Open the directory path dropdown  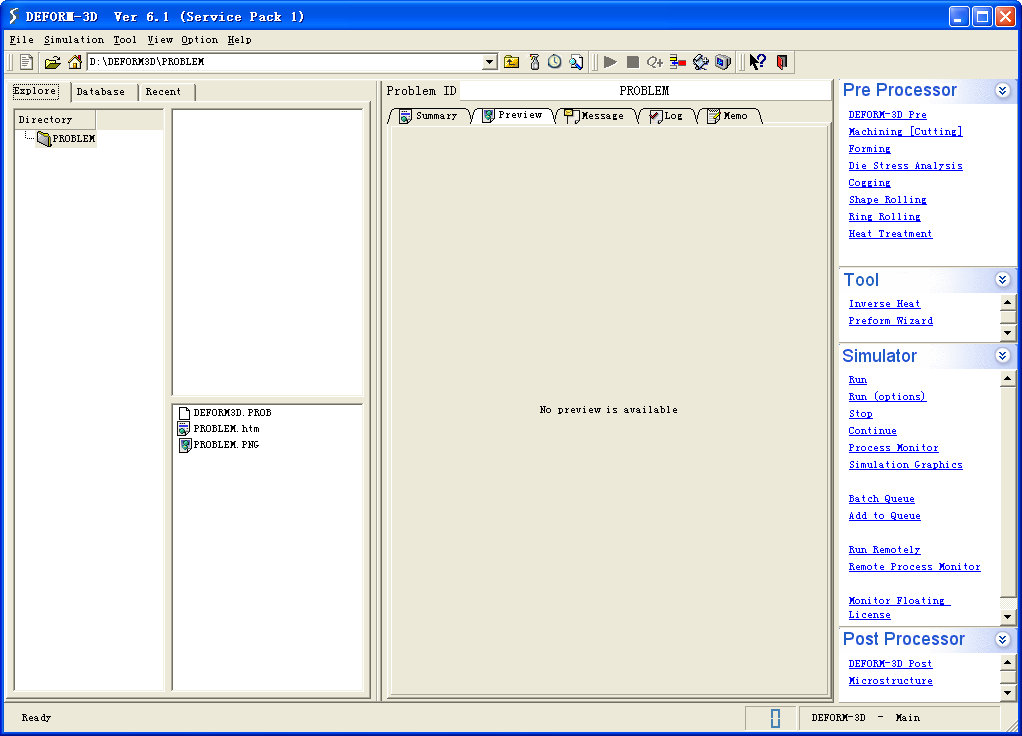pyautogui.click(x=489, y=62)
